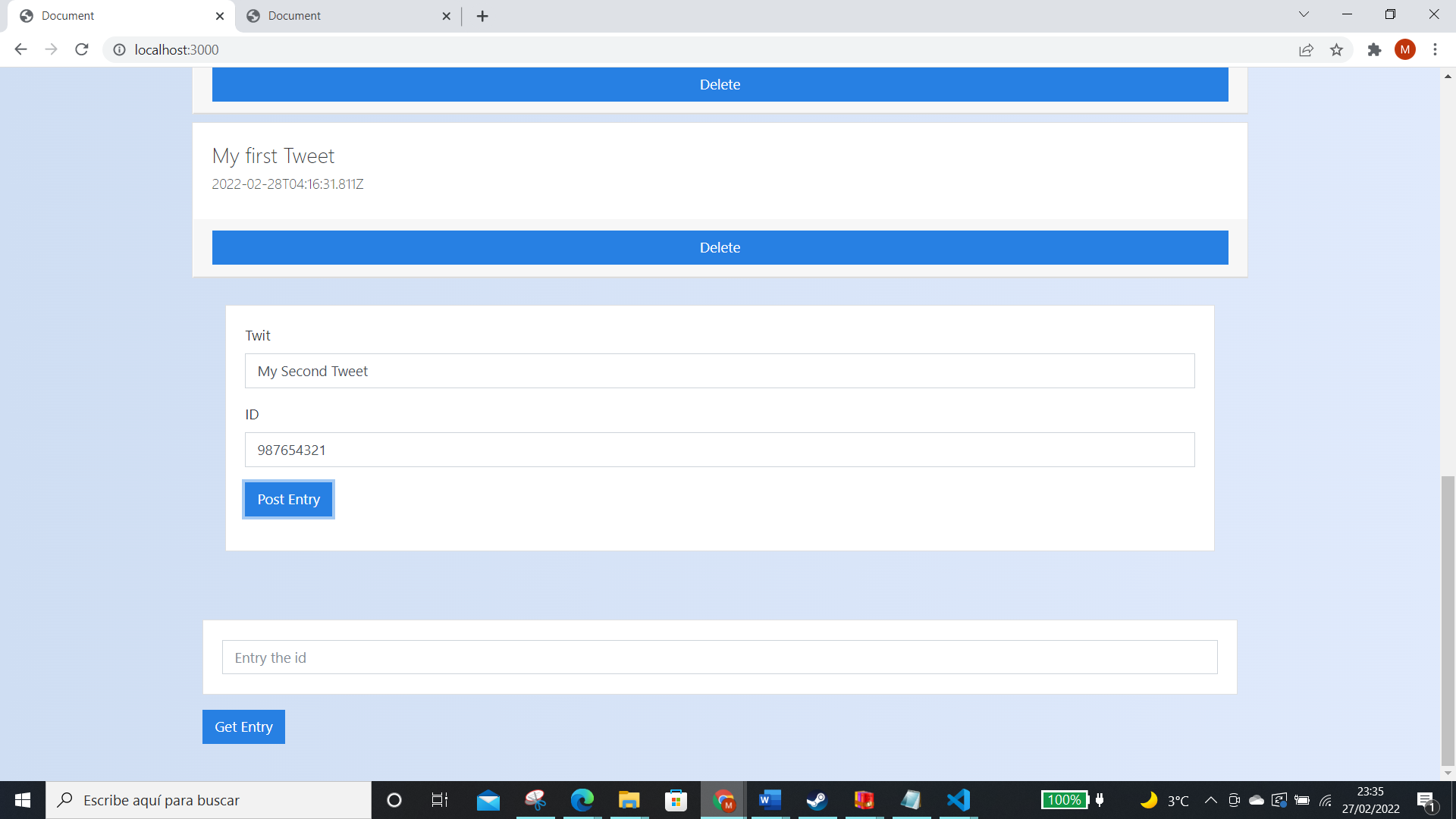Share the current page
This screenshot has width=1456, height=819.
pyautogui.click(x=1305, y=49)
